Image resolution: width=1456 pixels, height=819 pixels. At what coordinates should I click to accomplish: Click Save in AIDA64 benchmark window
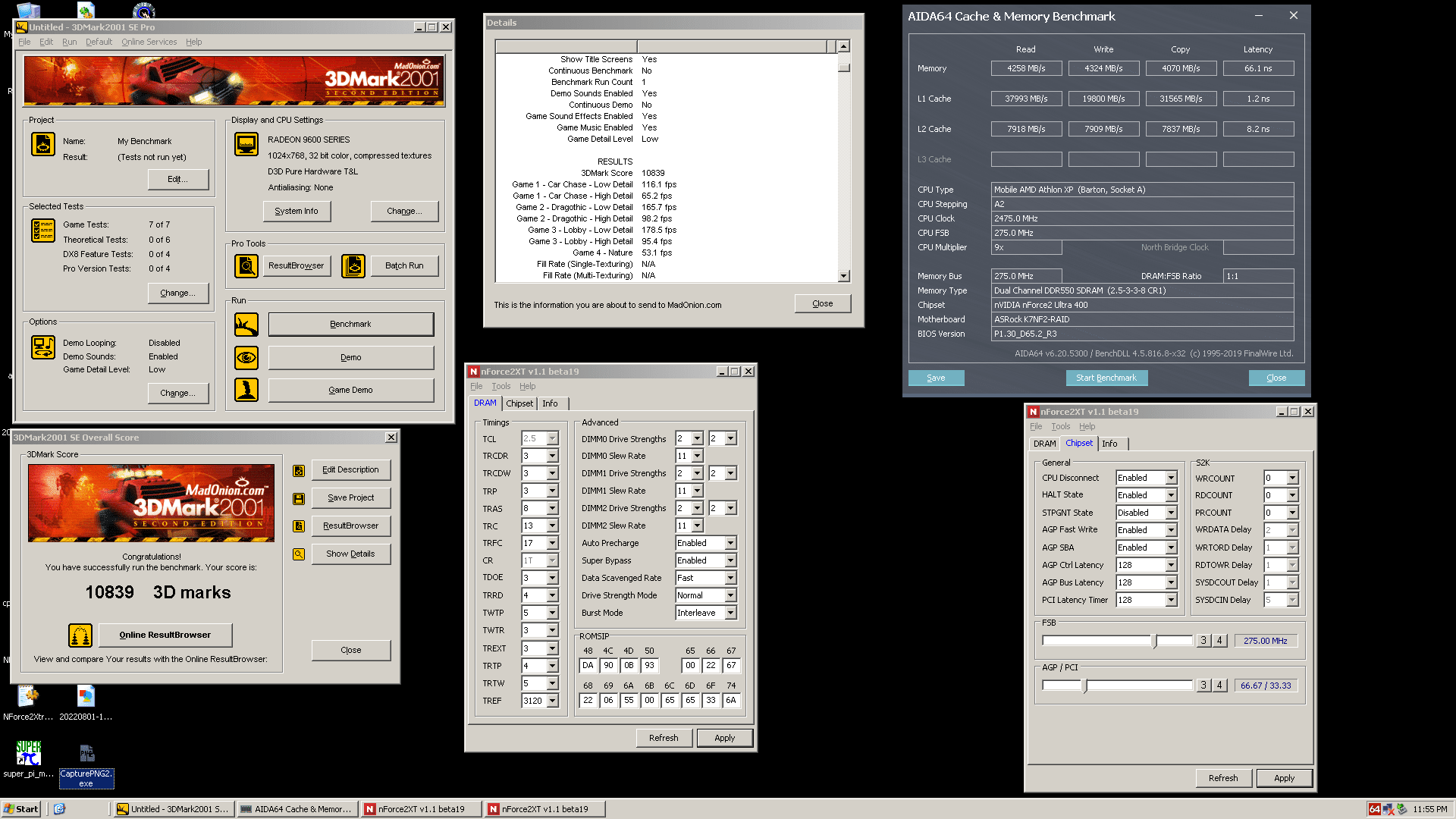tap(936, 378)
